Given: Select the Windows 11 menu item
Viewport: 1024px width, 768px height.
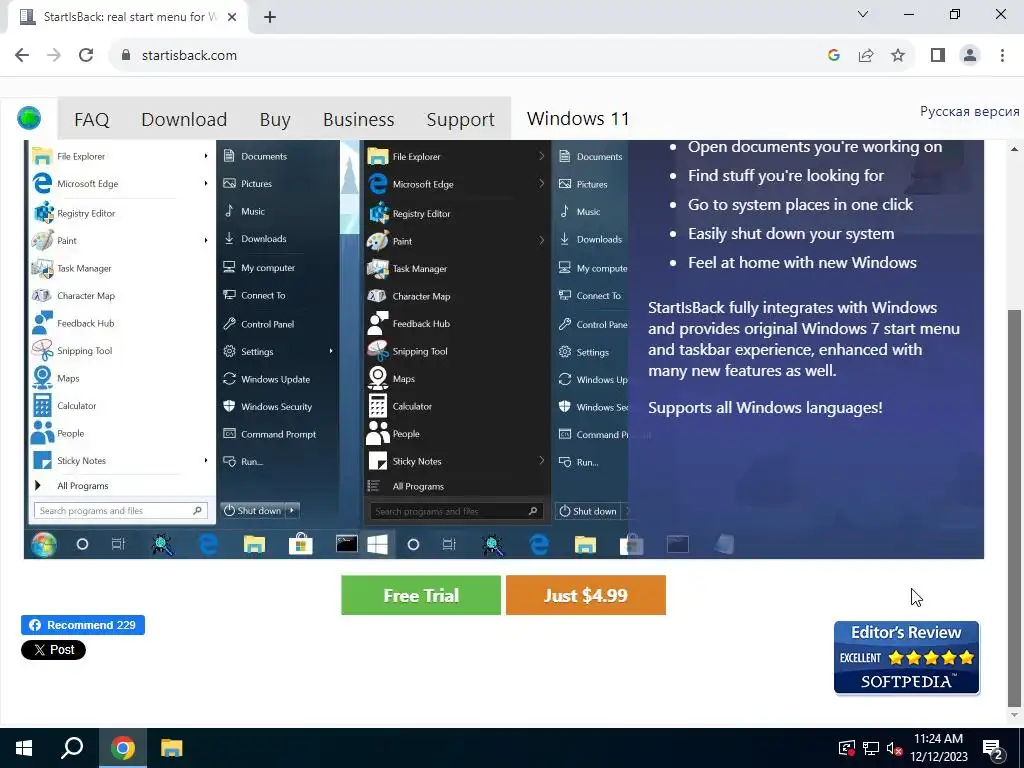Looking at the screenshot, I should click(x=578, y=118).
